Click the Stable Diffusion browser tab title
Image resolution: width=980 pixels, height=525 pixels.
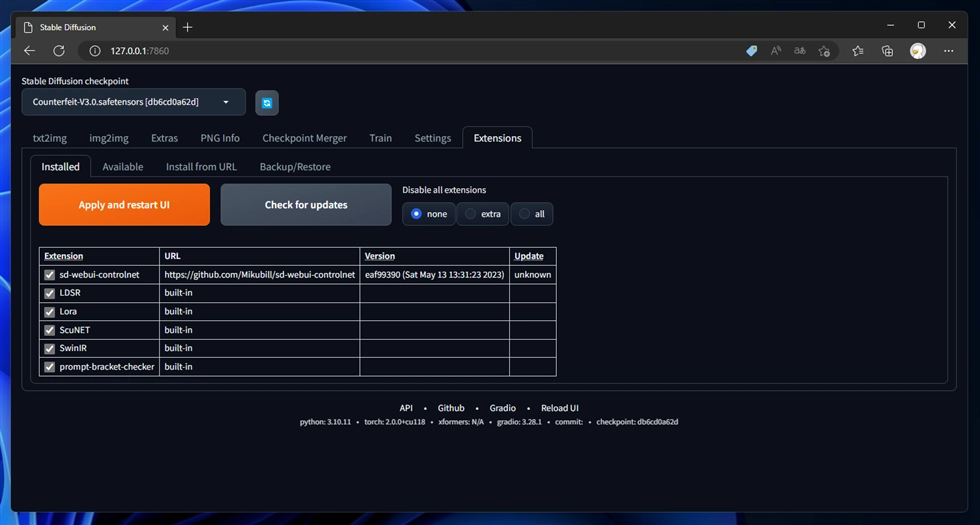(68, 28)
